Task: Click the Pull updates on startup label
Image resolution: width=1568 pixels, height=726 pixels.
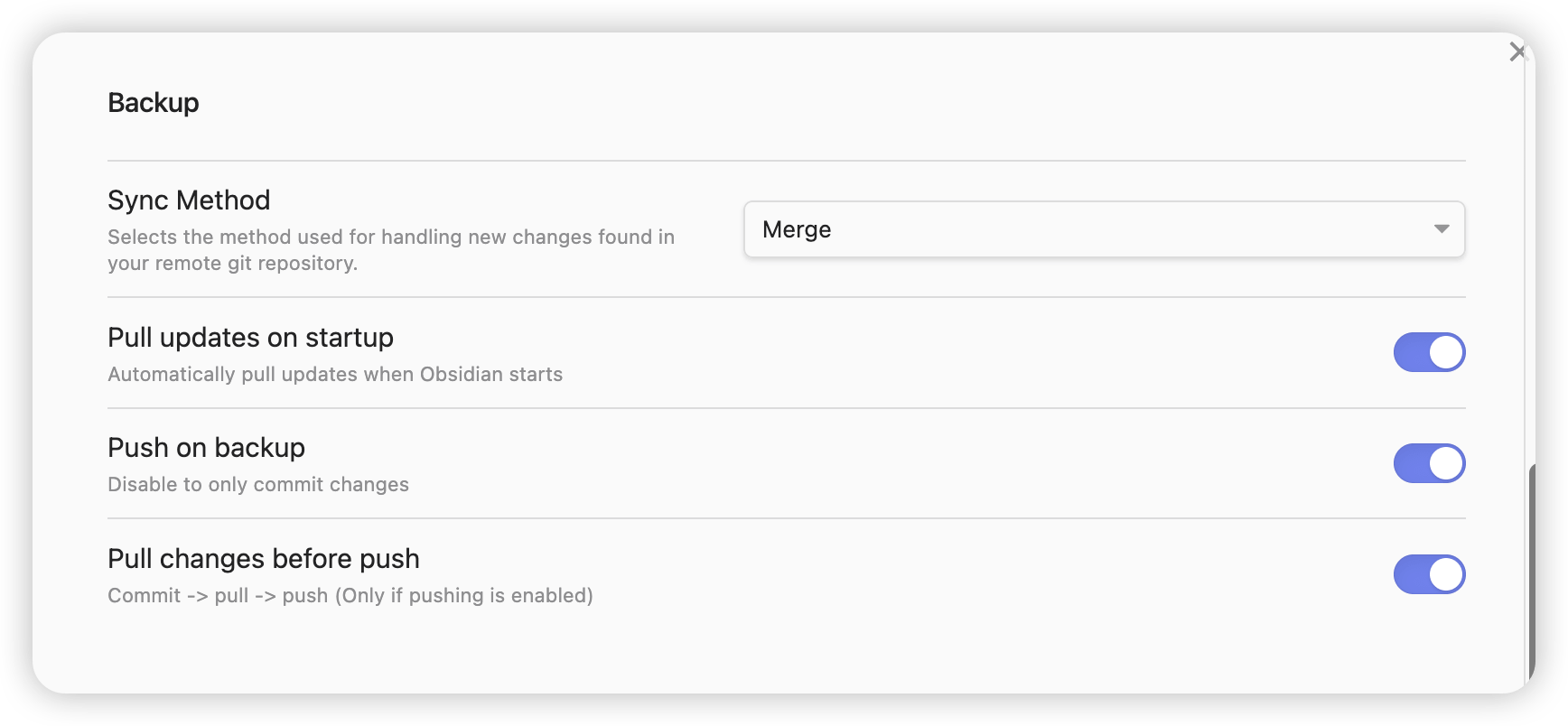Action: pyautogui.click(x=250, y=338)
